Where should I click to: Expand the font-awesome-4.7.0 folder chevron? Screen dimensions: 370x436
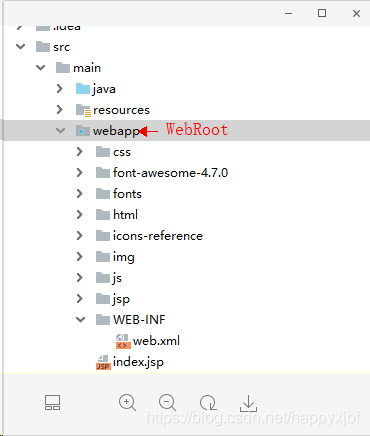[79, 173]
